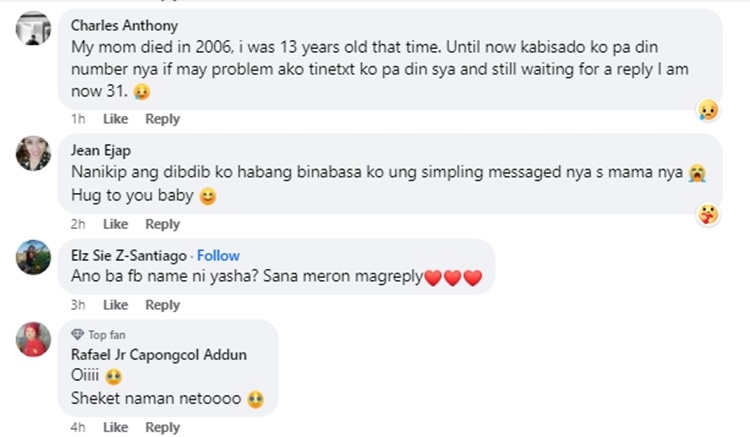Image resolution: width=750 pixels, height=437 pixels.
Task: Open Rafael Jr Capongcol Addun's name link
Action: pos(157,353)
